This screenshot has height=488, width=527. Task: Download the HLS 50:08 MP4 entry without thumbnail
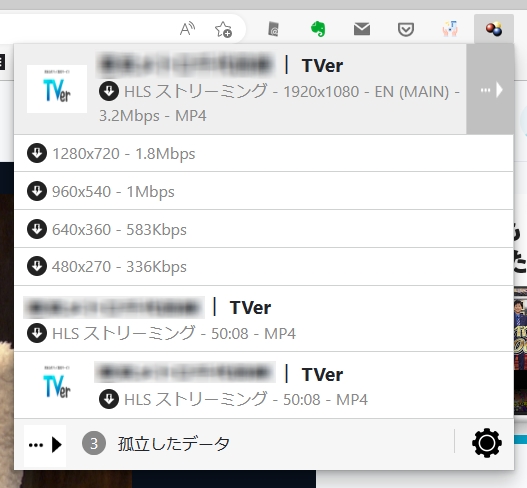tap(37, 333)
